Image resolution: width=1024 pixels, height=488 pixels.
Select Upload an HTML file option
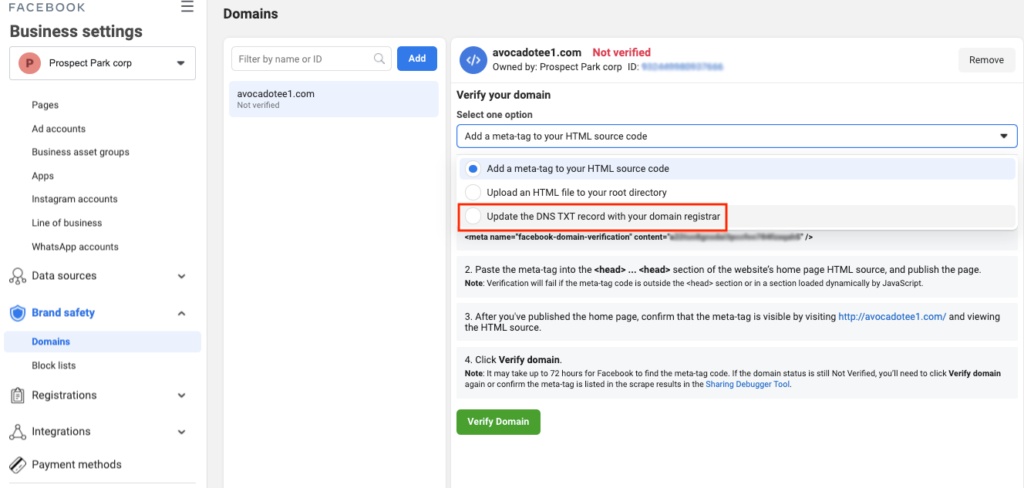click(737, 193)
